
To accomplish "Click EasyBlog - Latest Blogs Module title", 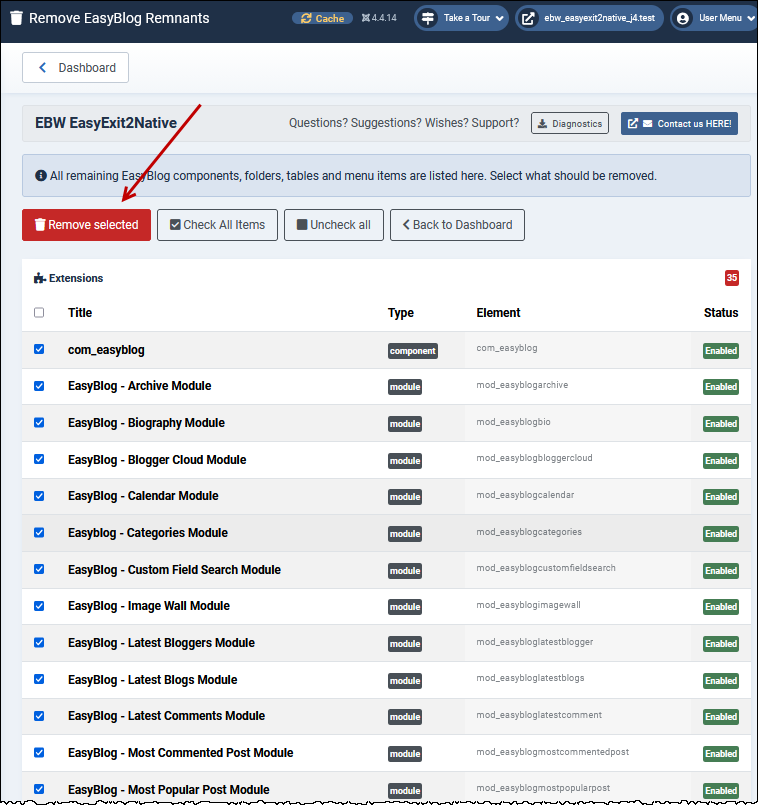I will tap(153, 680).
